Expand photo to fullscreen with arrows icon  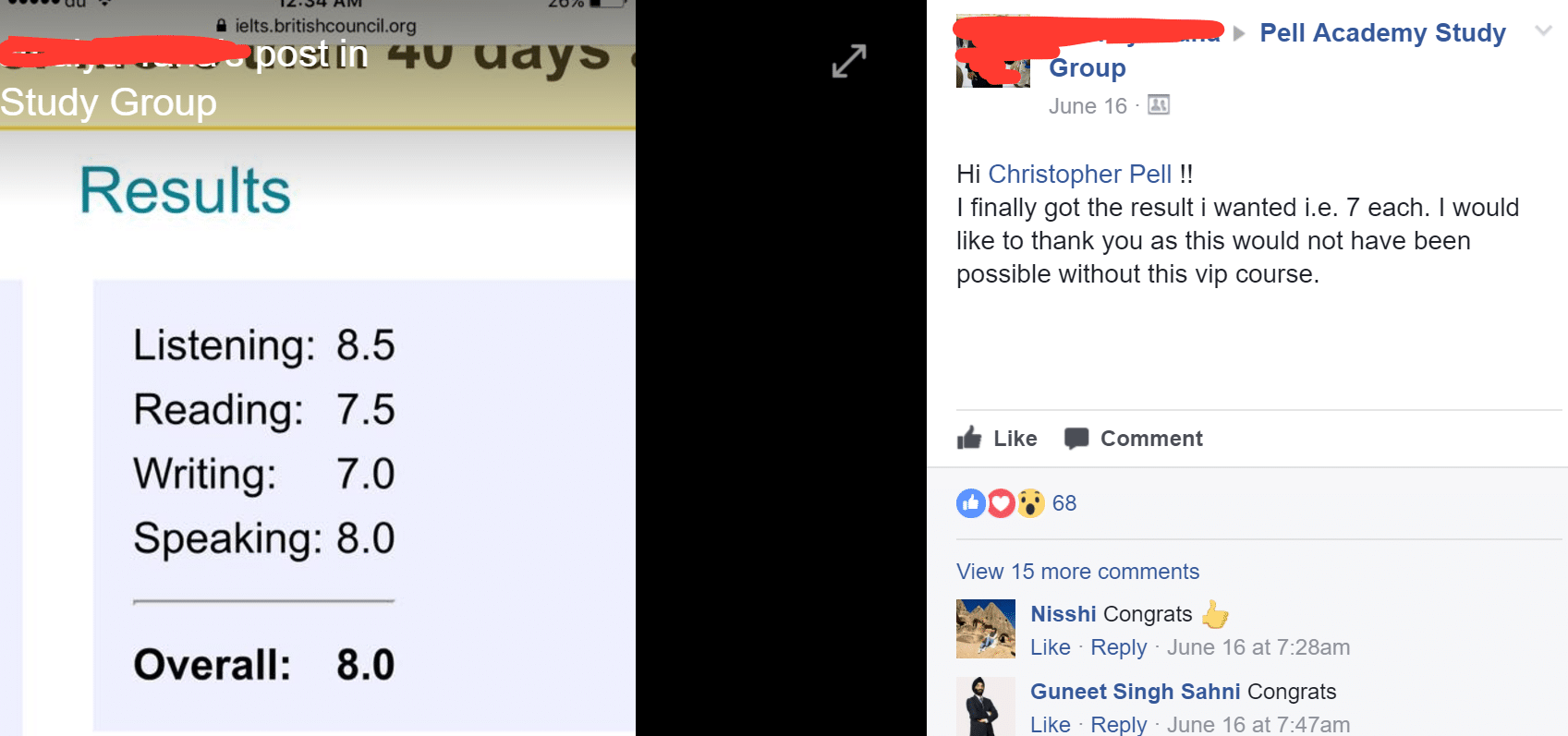[848, 61]
